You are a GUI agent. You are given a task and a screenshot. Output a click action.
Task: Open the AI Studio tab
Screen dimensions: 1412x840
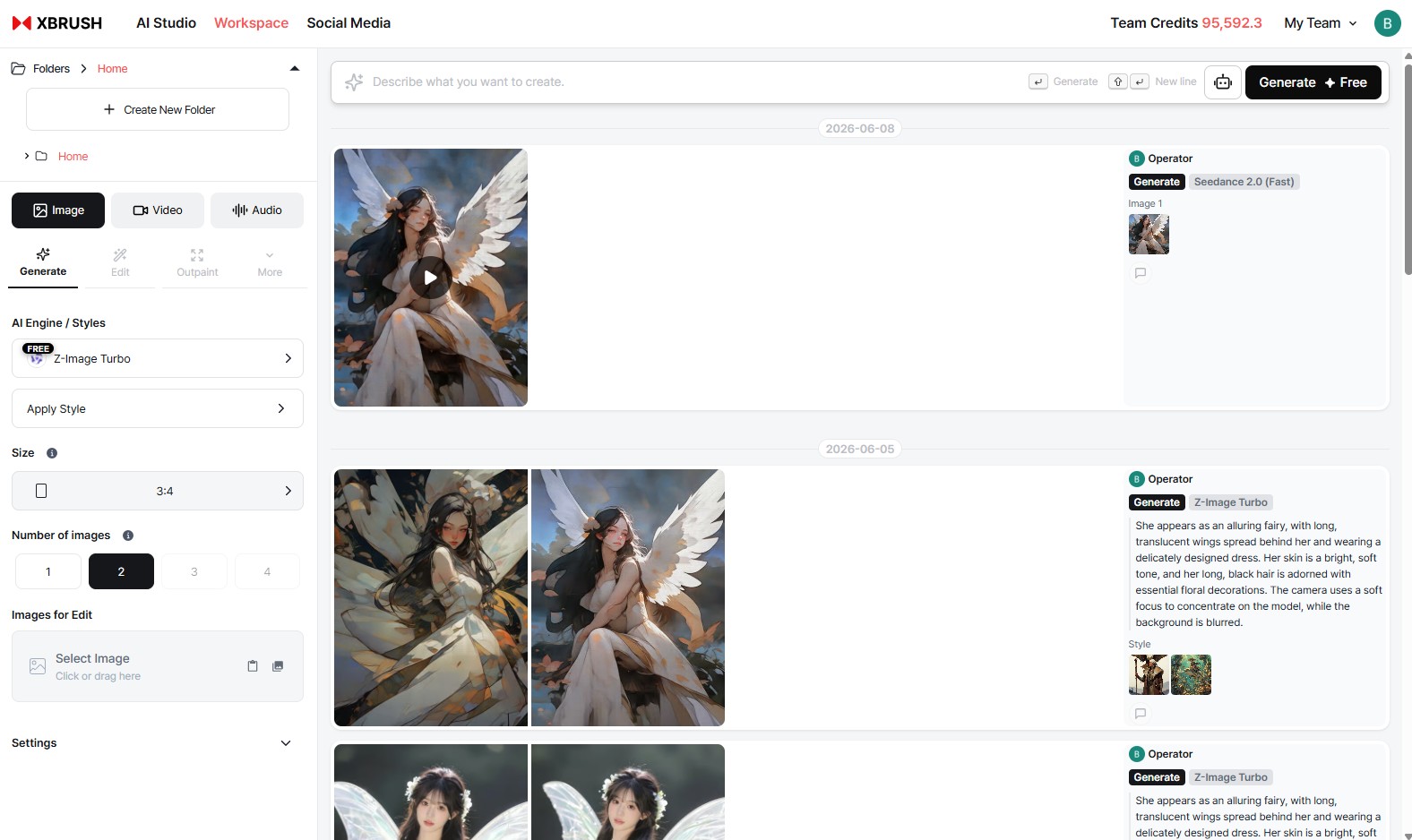pyautogui.click(x=166, y=23)
